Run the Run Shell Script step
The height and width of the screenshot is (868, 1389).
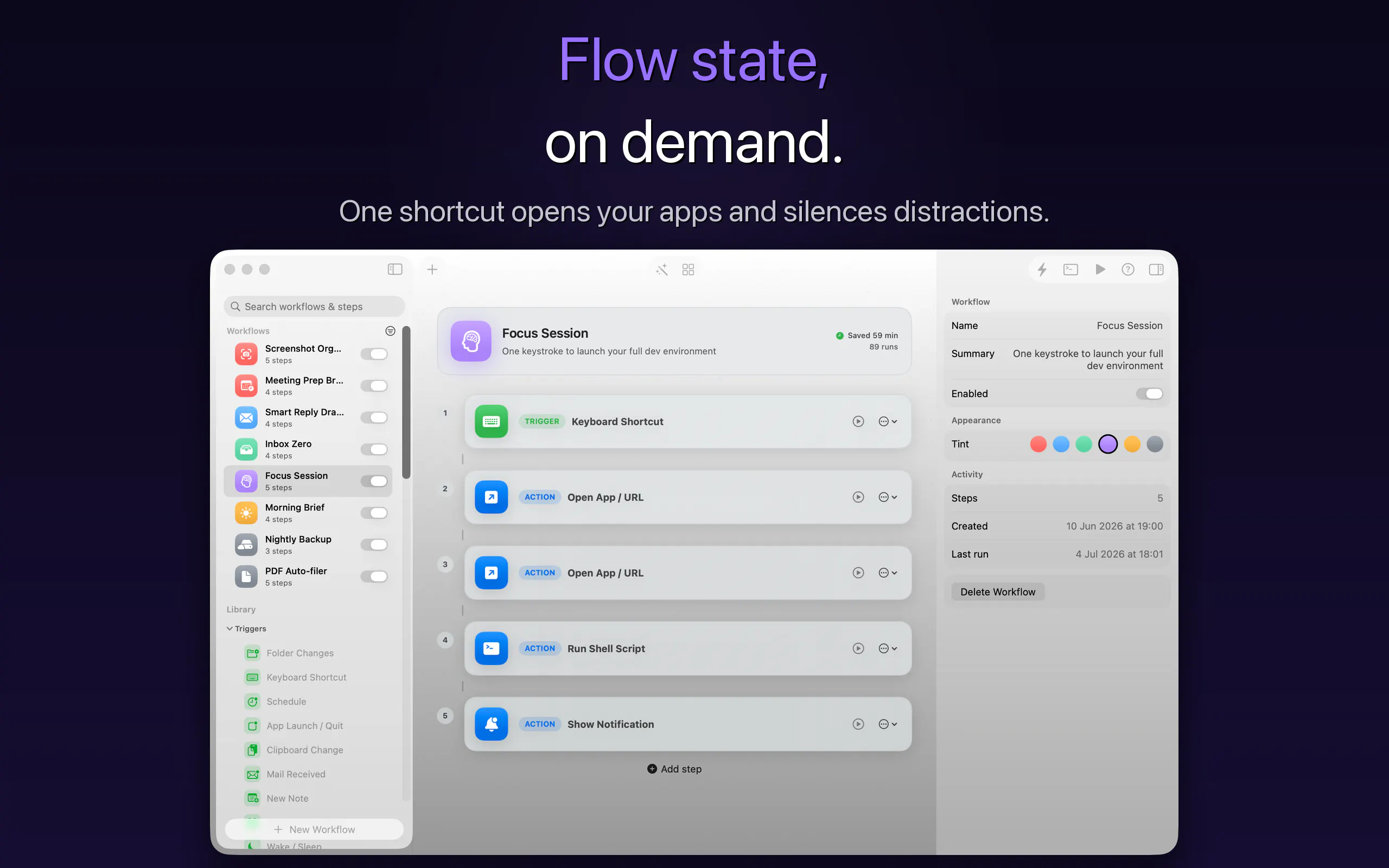[858, 648]
